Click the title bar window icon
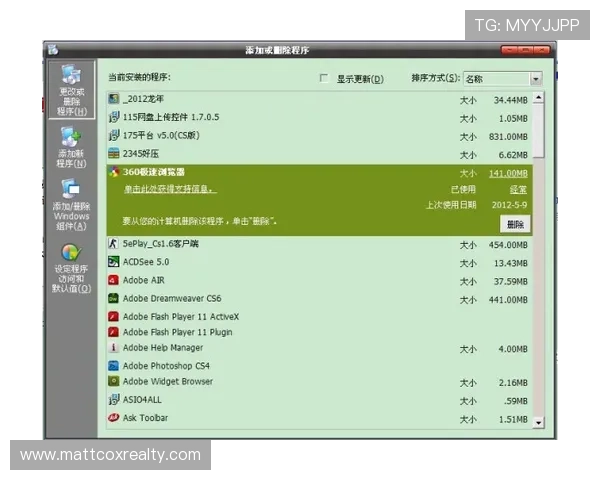600x480 pixels. tap(53, 50)
